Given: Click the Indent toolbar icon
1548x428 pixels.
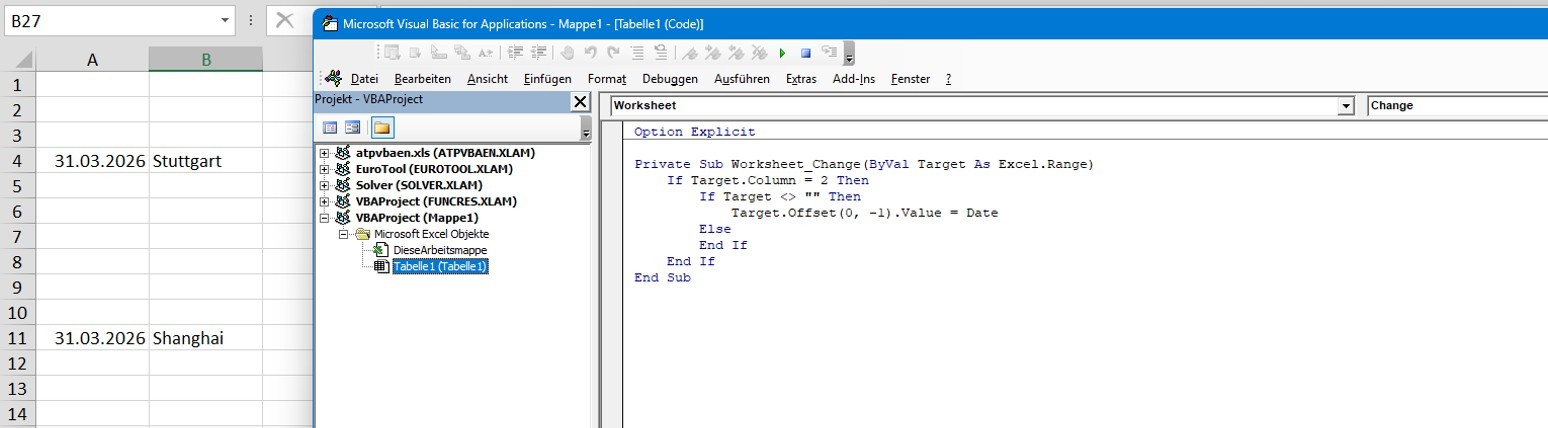Looking at the screenshot, I should (x=515, y=53).
